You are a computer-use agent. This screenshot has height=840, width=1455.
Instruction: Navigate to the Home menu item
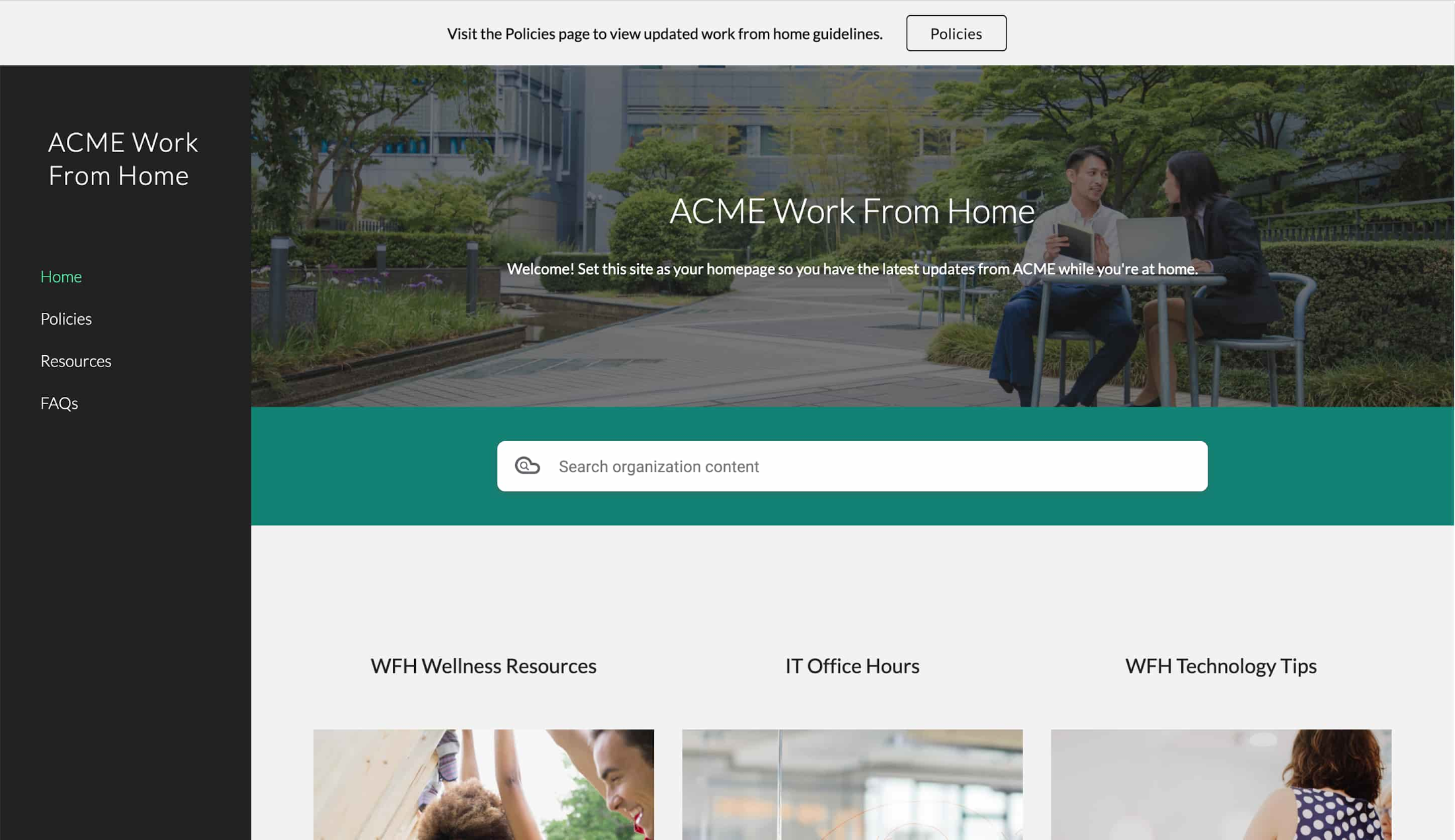click(60, 276)
